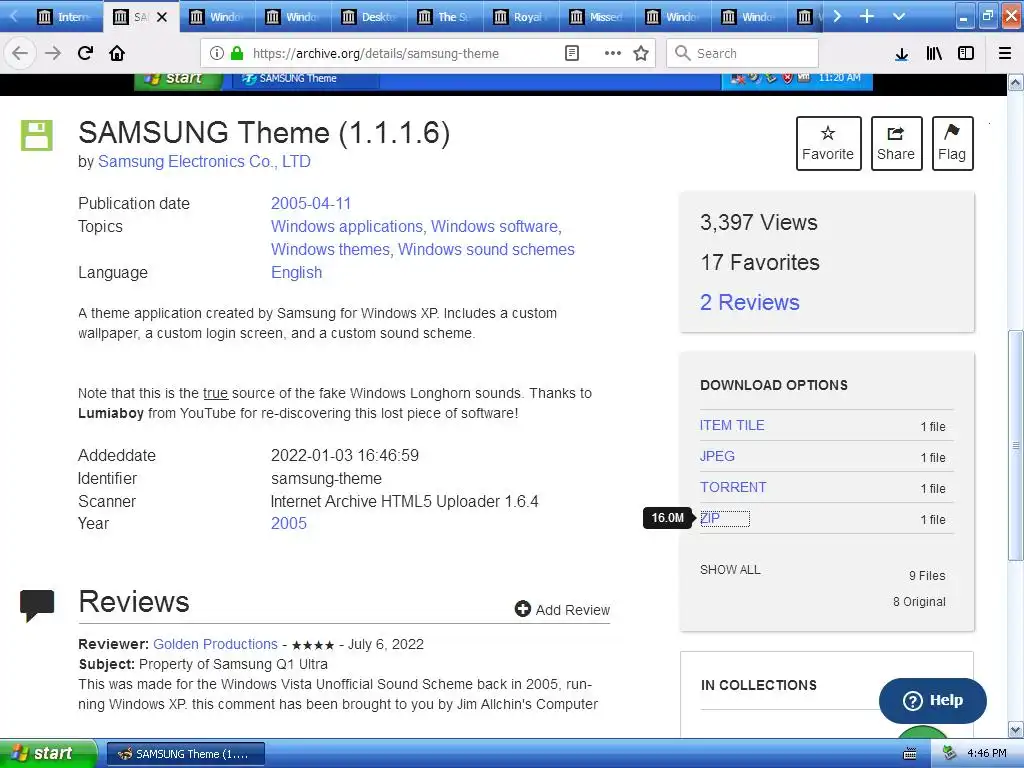Open the browser home page

(117, 54)
